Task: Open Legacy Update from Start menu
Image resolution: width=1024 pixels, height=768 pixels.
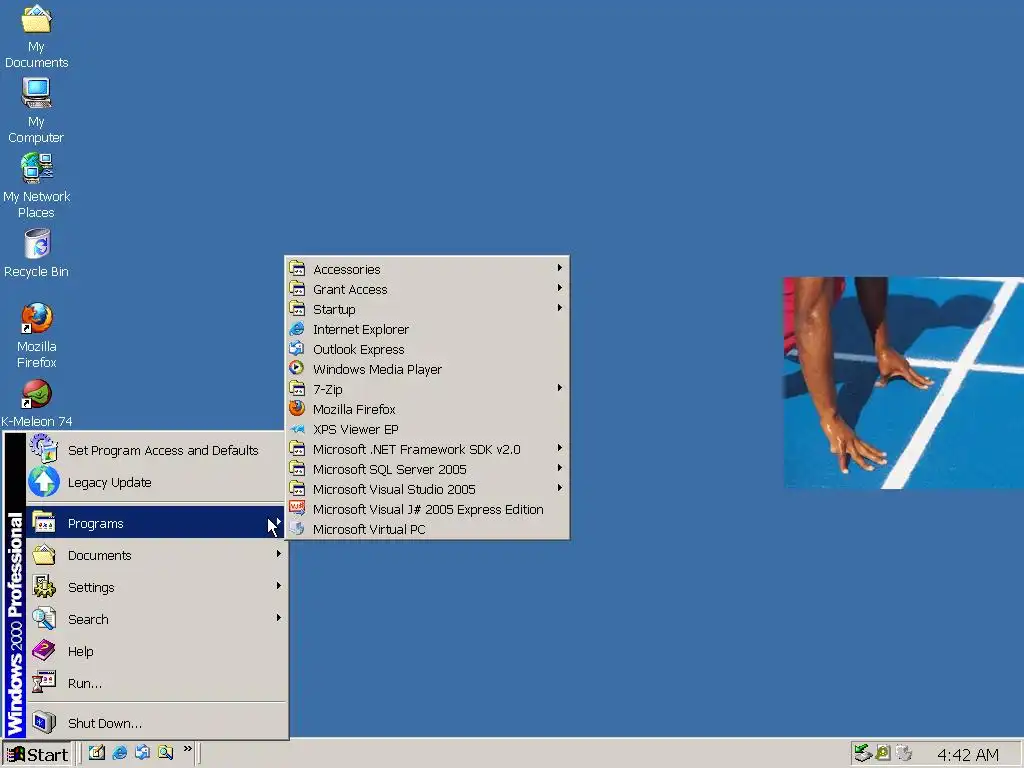Action: click(x=155, y=482)
